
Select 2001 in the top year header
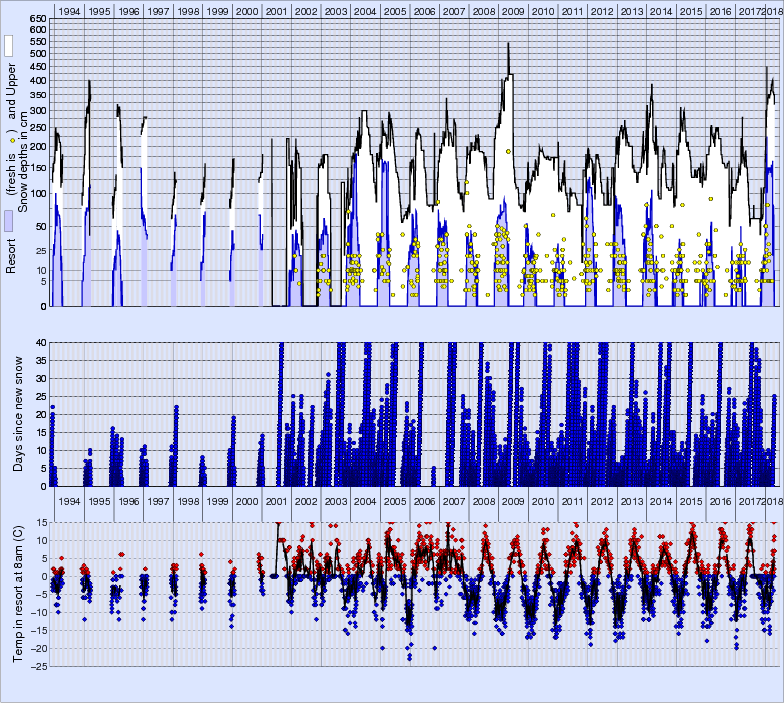coord(276,11)
